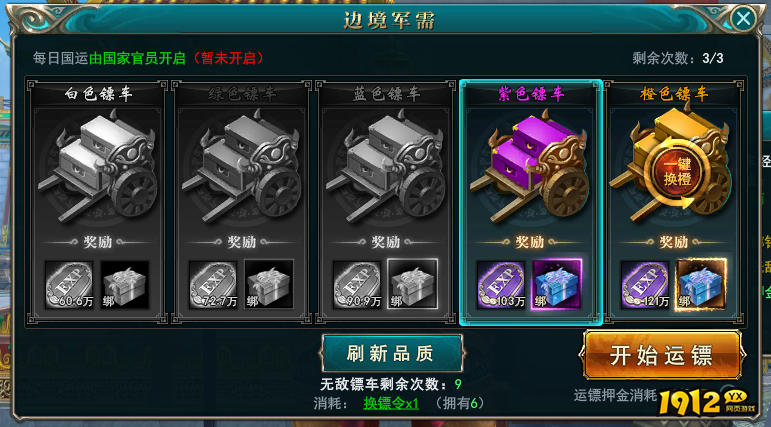Click the 60.6万 EXP reward icon
Viewport: 771px width, 427px height.
tap(69, 285)
